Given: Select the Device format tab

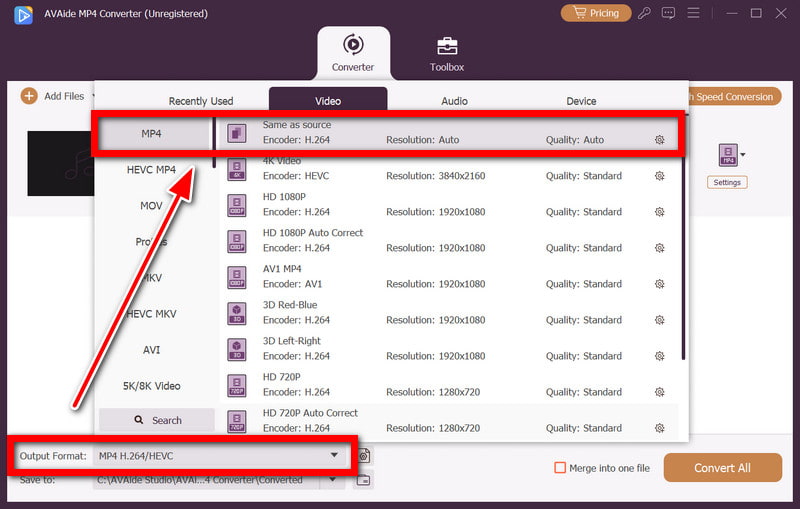Looking at the screenshot, I should [x=581, y=101].
